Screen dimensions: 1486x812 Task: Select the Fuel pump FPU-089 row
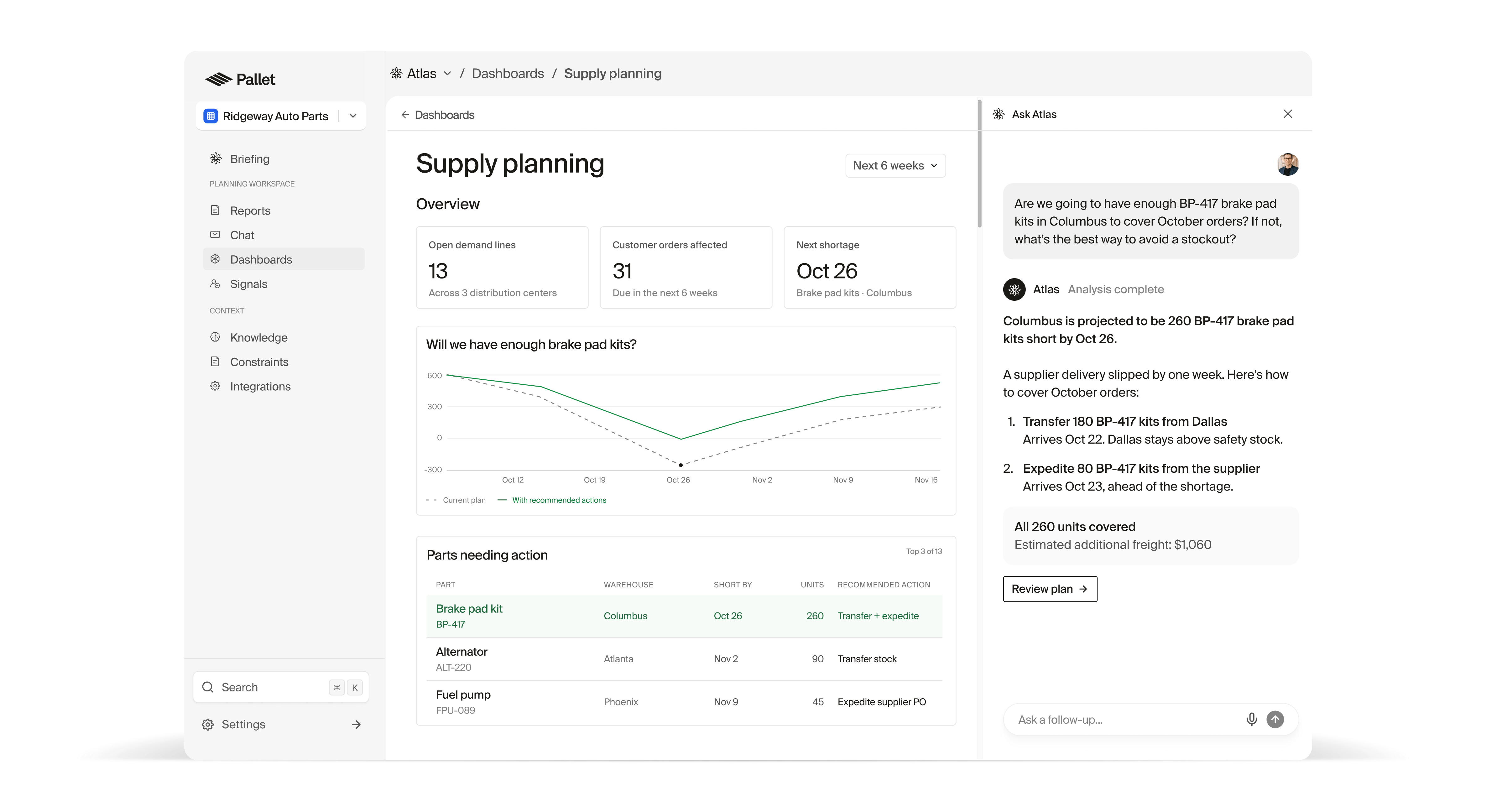684,702
